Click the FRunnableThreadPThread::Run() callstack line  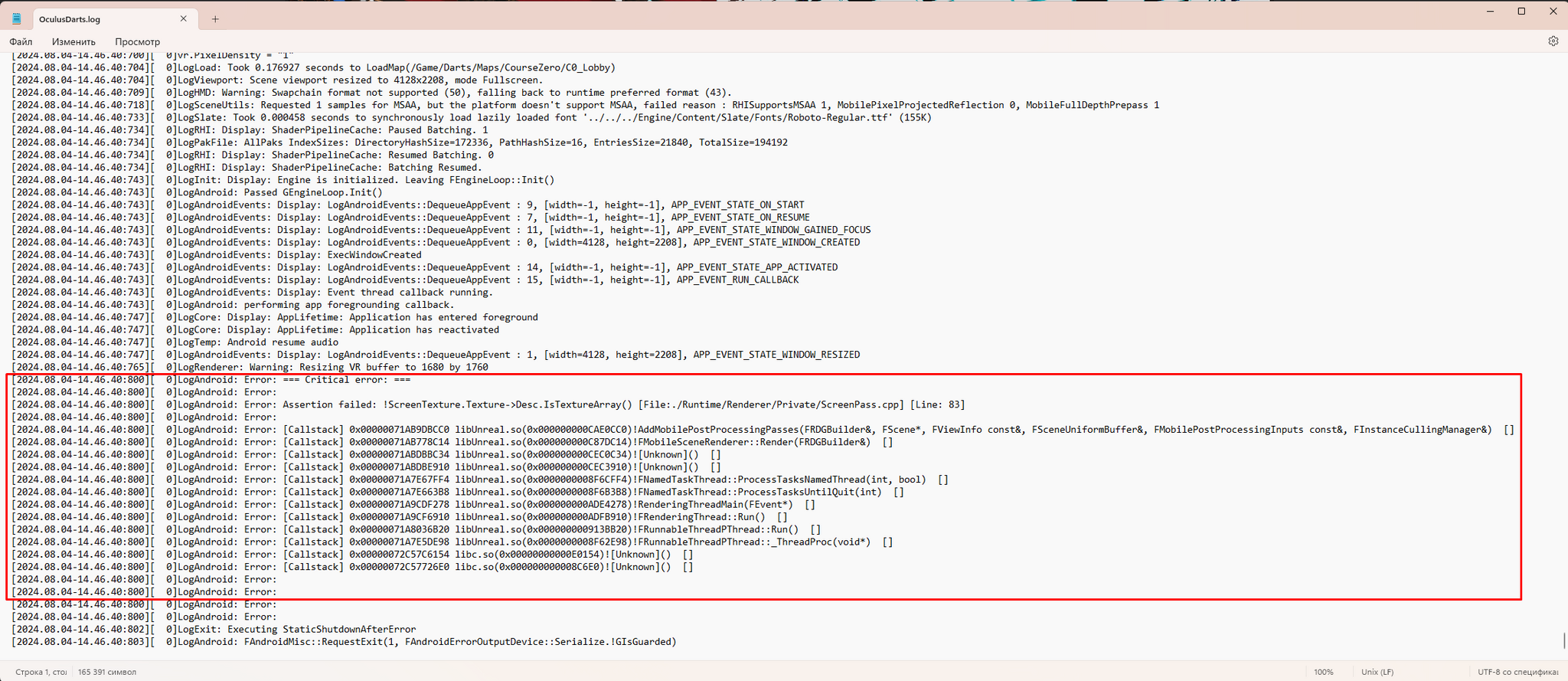pyautogui.click(x=416, y=529)
